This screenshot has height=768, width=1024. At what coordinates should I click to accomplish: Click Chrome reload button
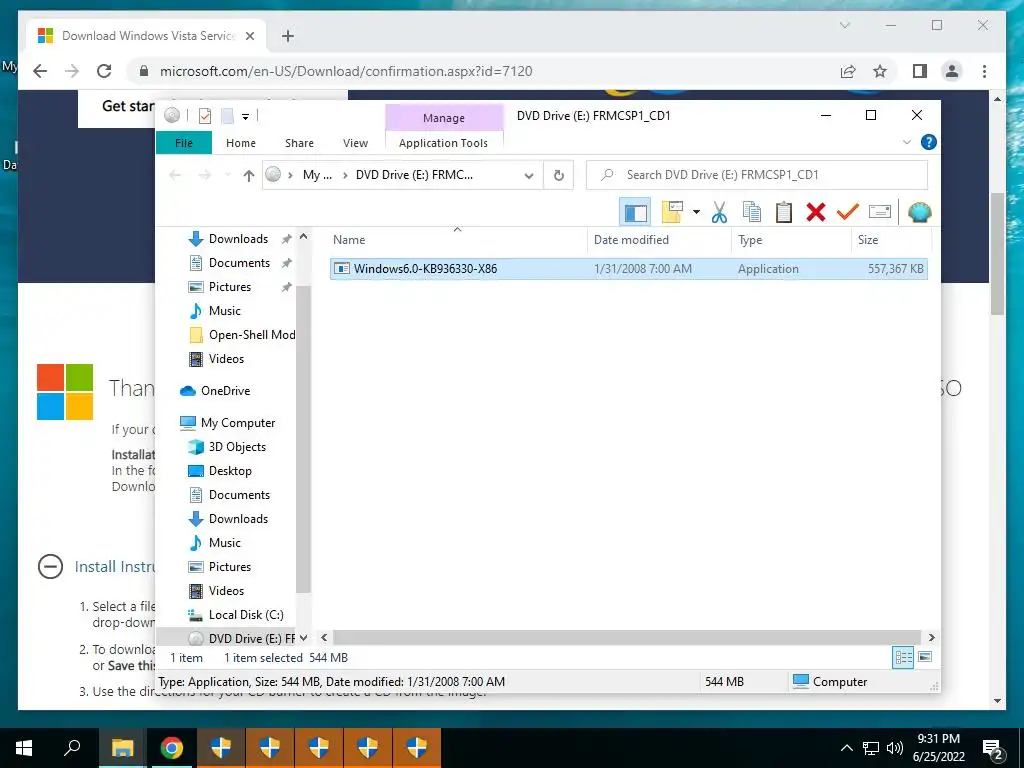tap(104, 71)
